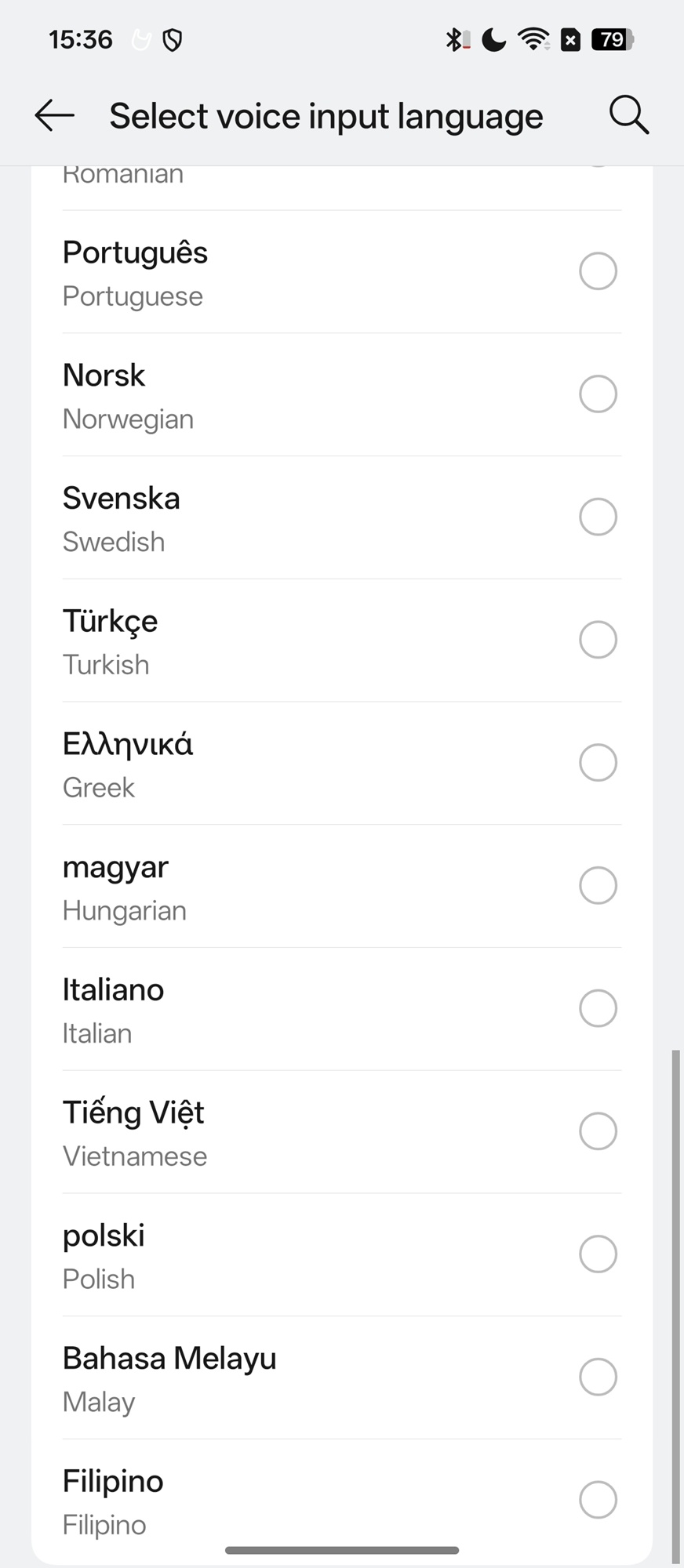Tap the bottom home gesture bar

[342, 1550]
